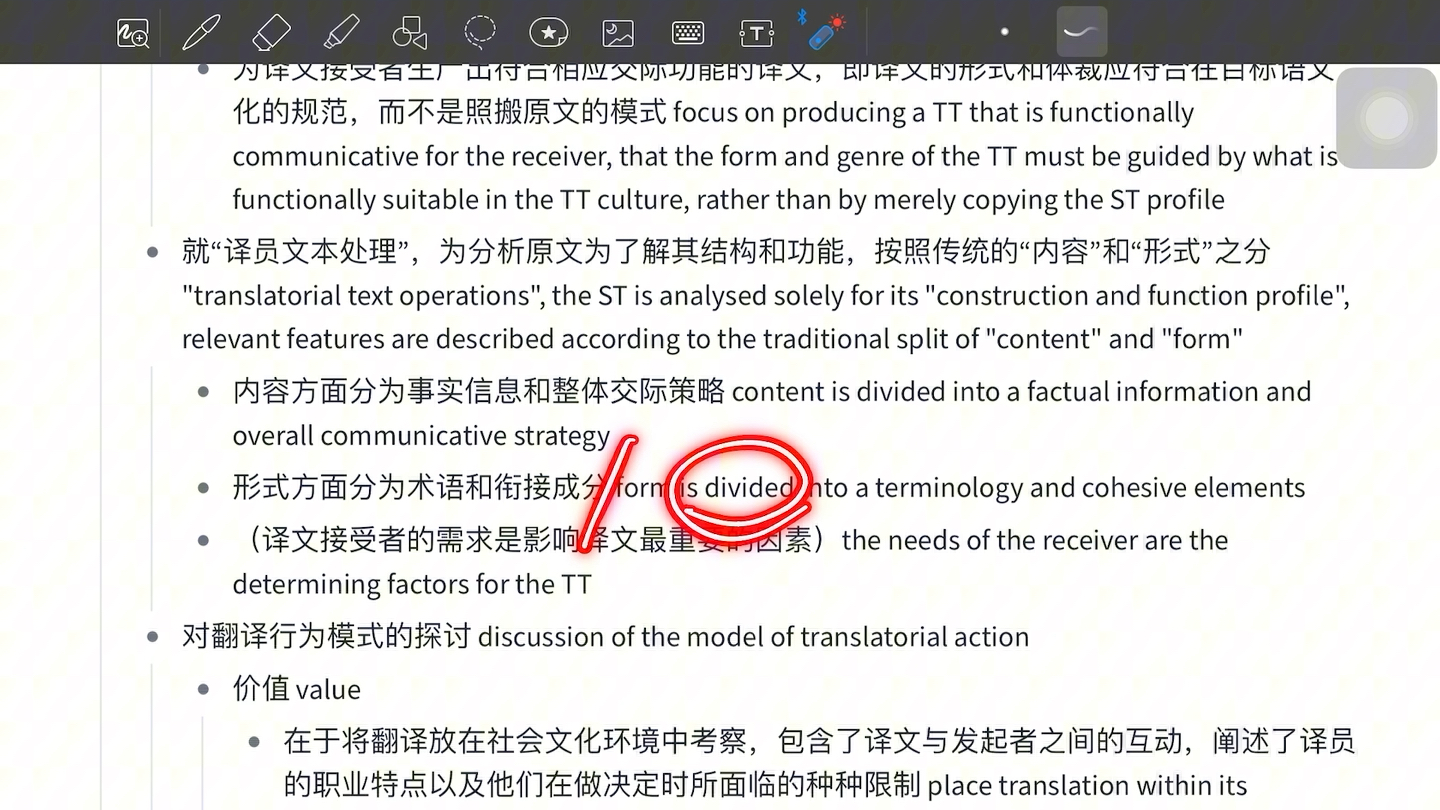Click 'communicative for the receiver' text
Image resolution: width=1440 pixels, height=810 pixels.
423,157
